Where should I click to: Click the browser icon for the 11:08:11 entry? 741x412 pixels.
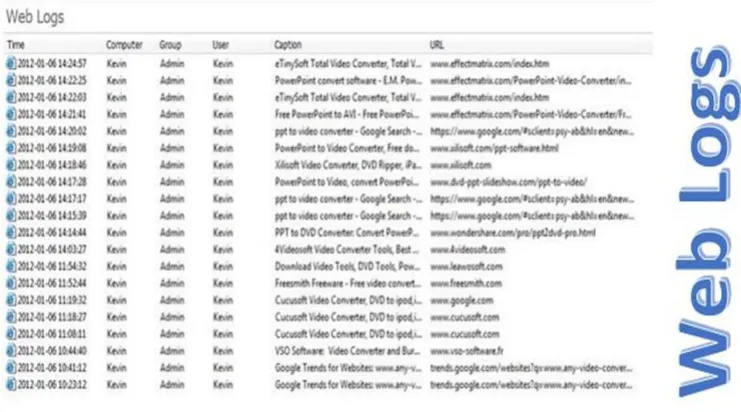coord(11,334)
